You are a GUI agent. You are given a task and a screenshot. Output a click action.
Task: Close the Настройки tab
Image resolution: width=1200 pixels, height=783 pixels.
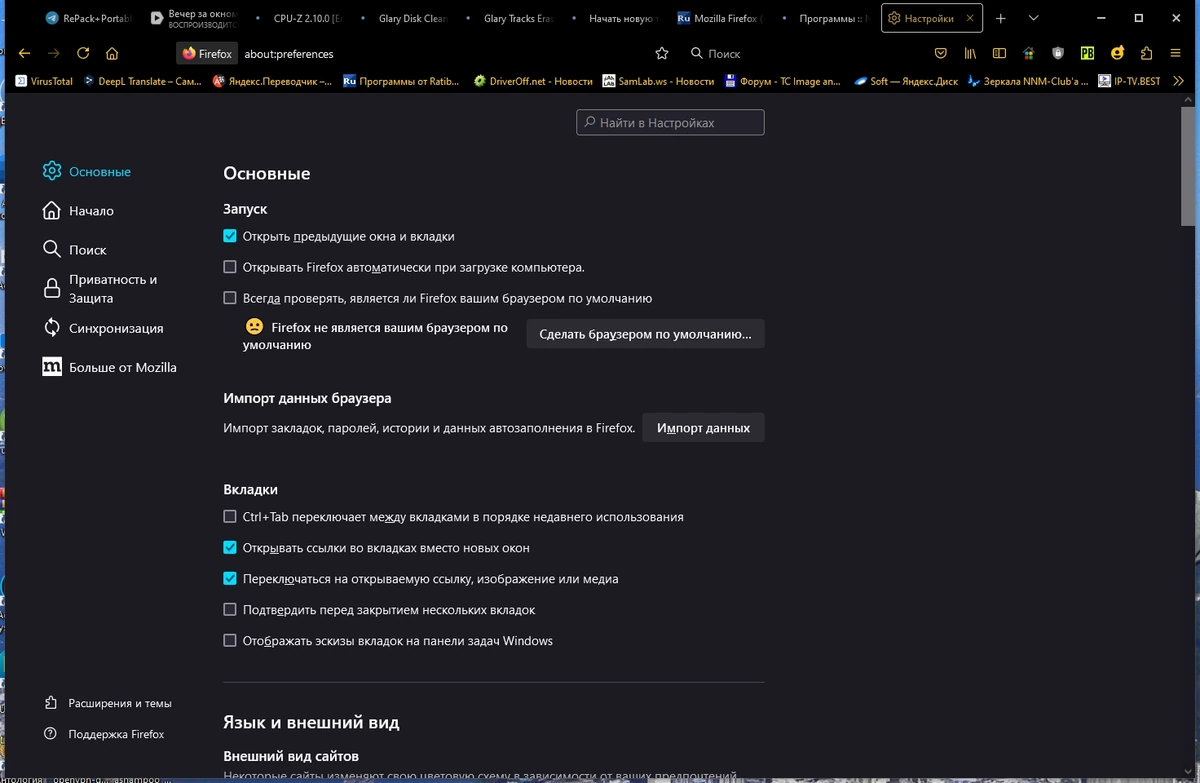pos(968,18)
